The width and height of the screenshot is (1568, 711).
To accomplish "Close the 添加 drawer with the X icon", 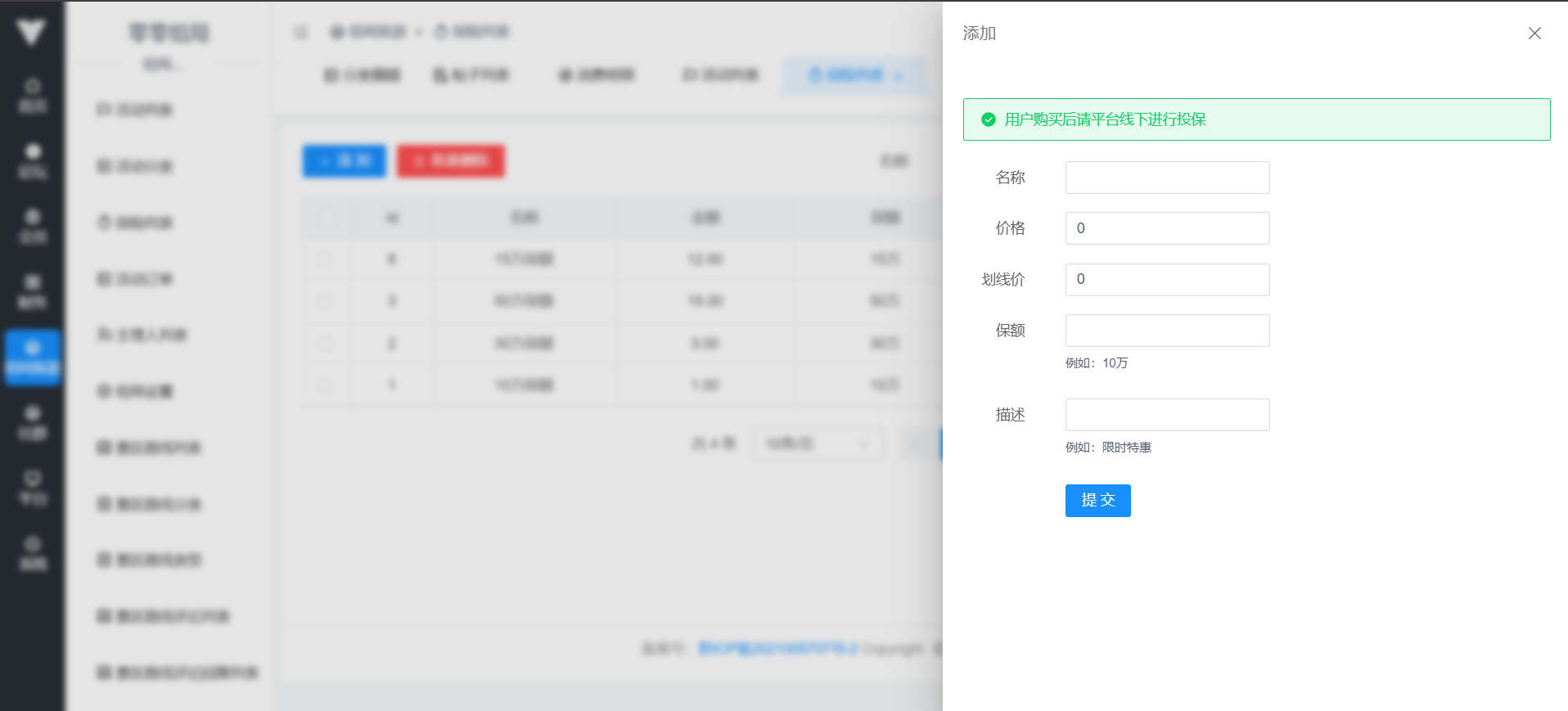I will 1534,34.
